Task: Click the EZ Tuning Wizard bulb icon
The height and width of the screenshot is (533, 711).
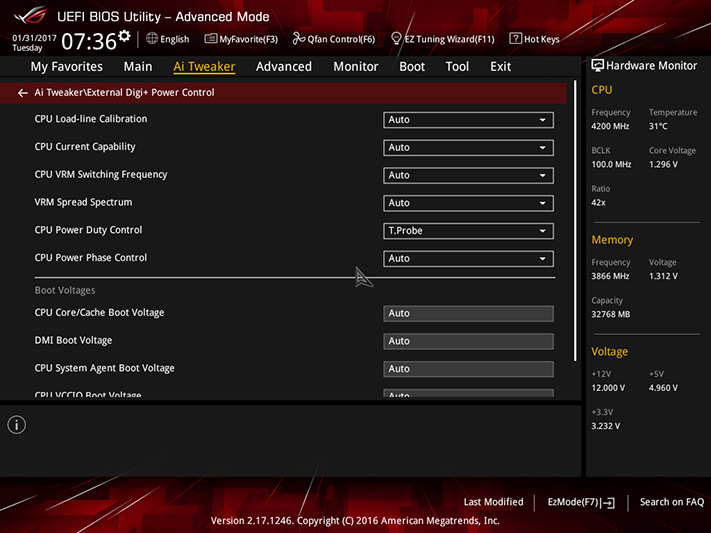Action: pos(396,39)
